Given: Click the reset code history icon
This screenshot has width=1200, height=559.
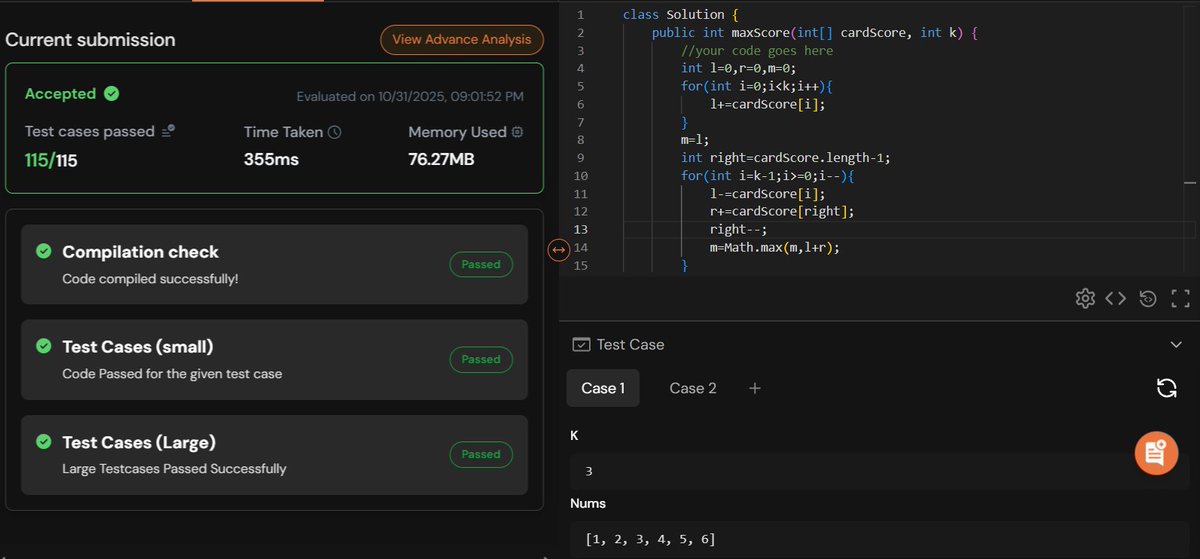Looking at the screenshot, I should coord(1149,298).
